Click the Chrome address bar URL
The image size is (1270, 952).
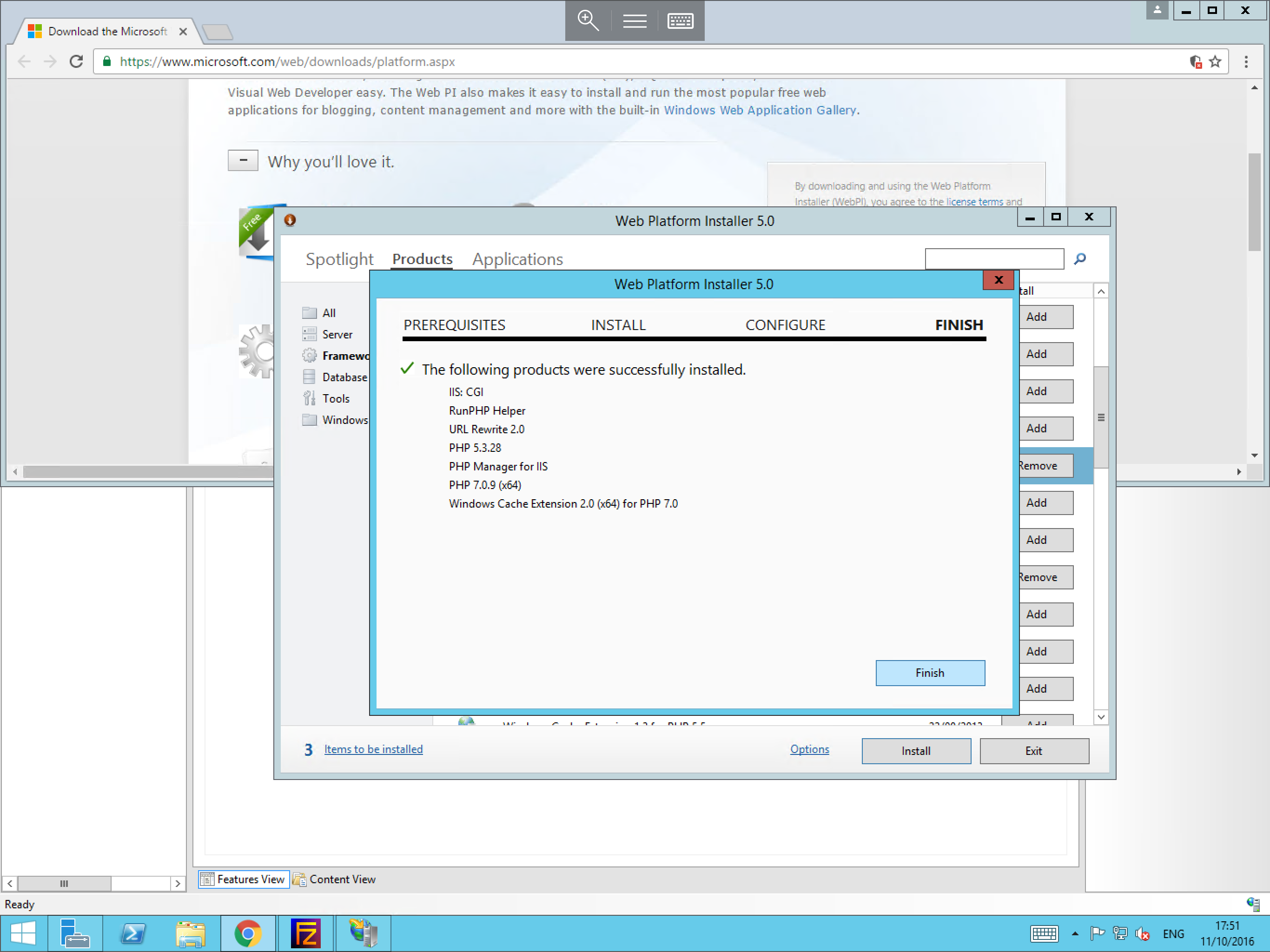287,61
